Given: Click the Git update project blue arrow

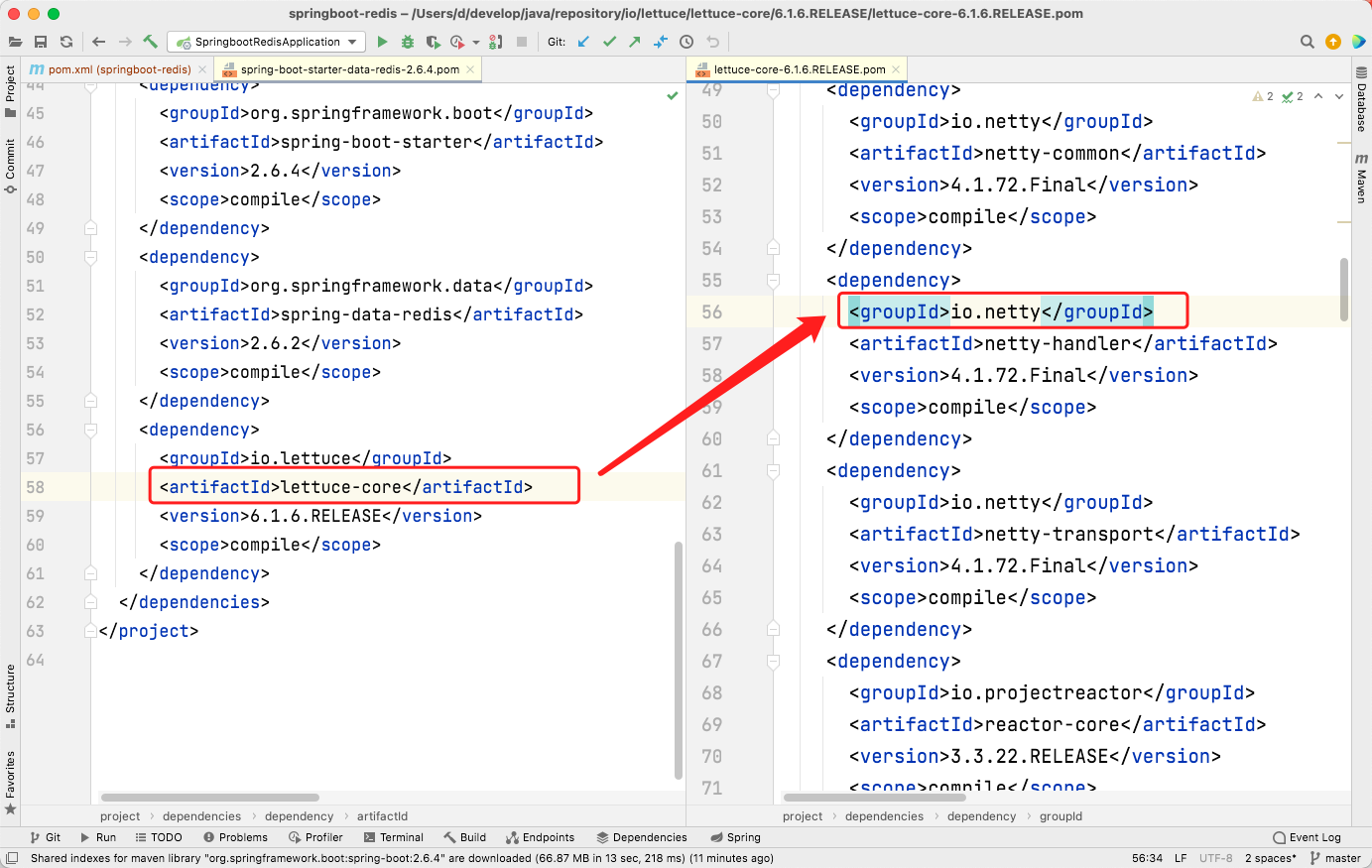Looking at the screenshot, I should [x=583, y=42].
